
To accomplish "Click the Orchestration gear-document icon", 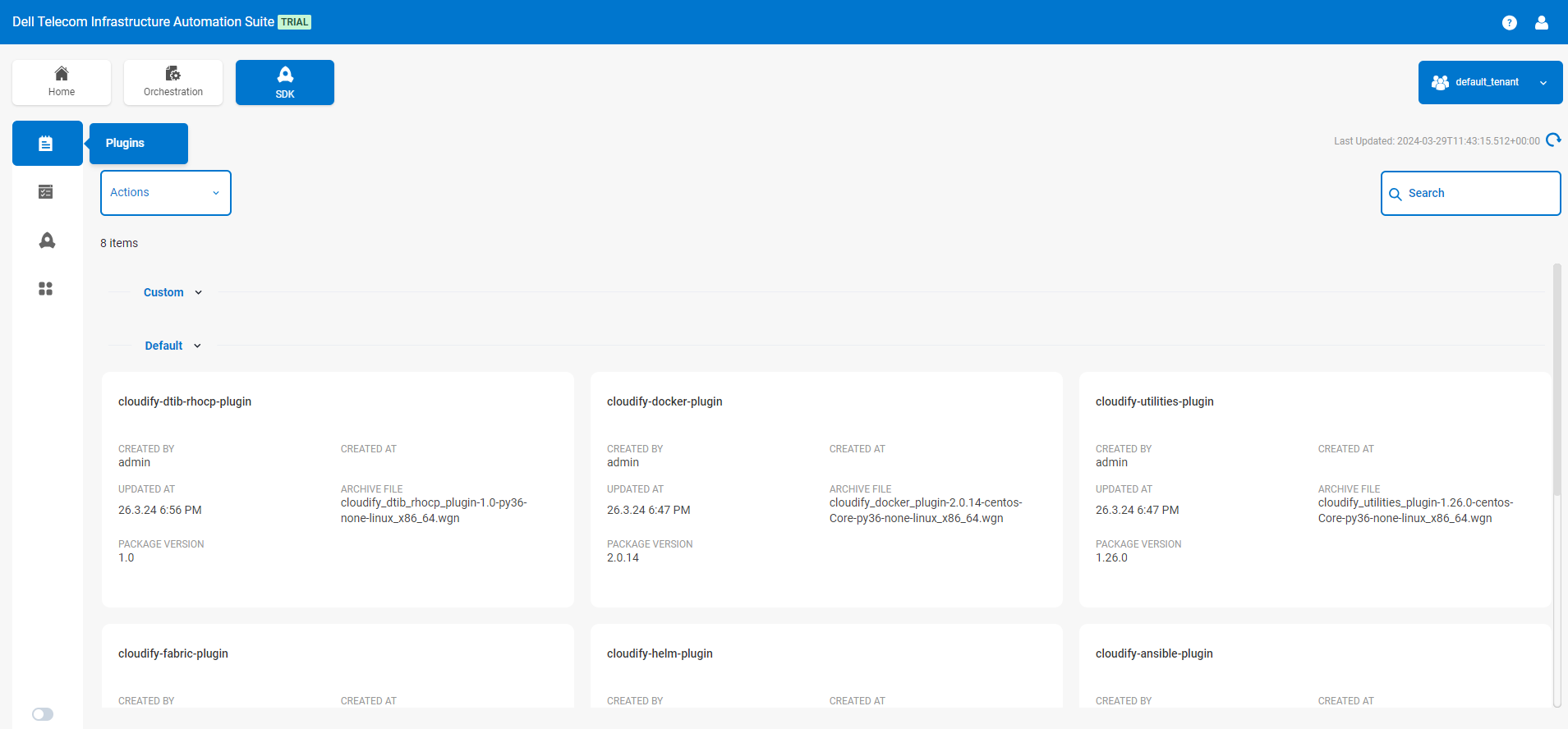I will pyautogui.click(x=173, y=73).
